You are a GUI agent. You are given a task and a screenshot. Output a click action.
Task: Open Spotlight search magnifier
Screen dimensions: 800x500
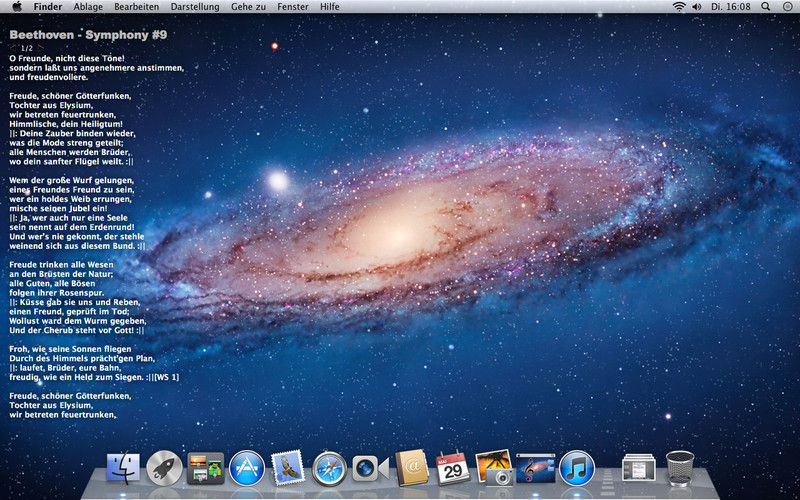click(x=765, y=7)
